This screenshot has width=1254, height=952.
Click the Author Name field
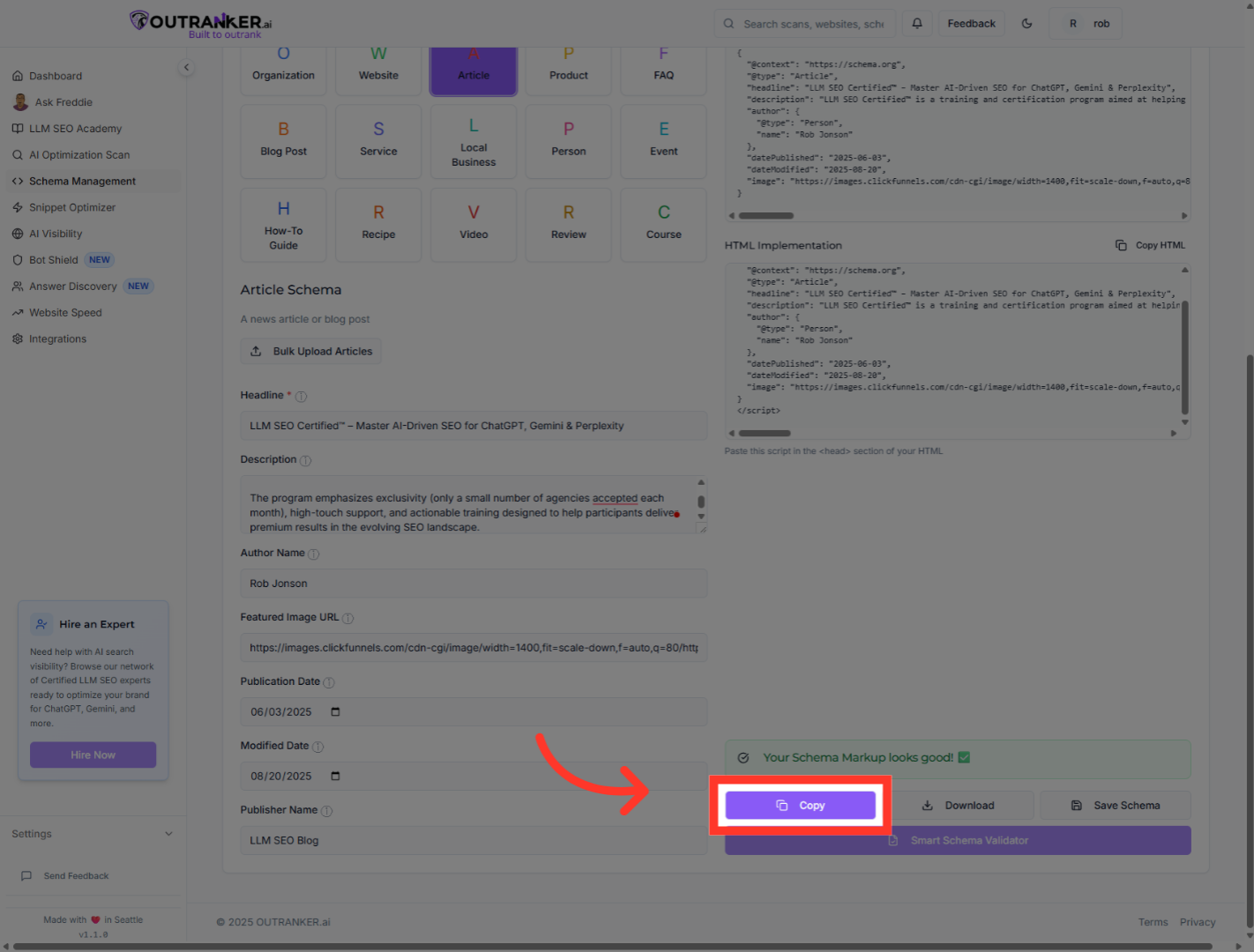pyautogui.click(x=474, y=584)
